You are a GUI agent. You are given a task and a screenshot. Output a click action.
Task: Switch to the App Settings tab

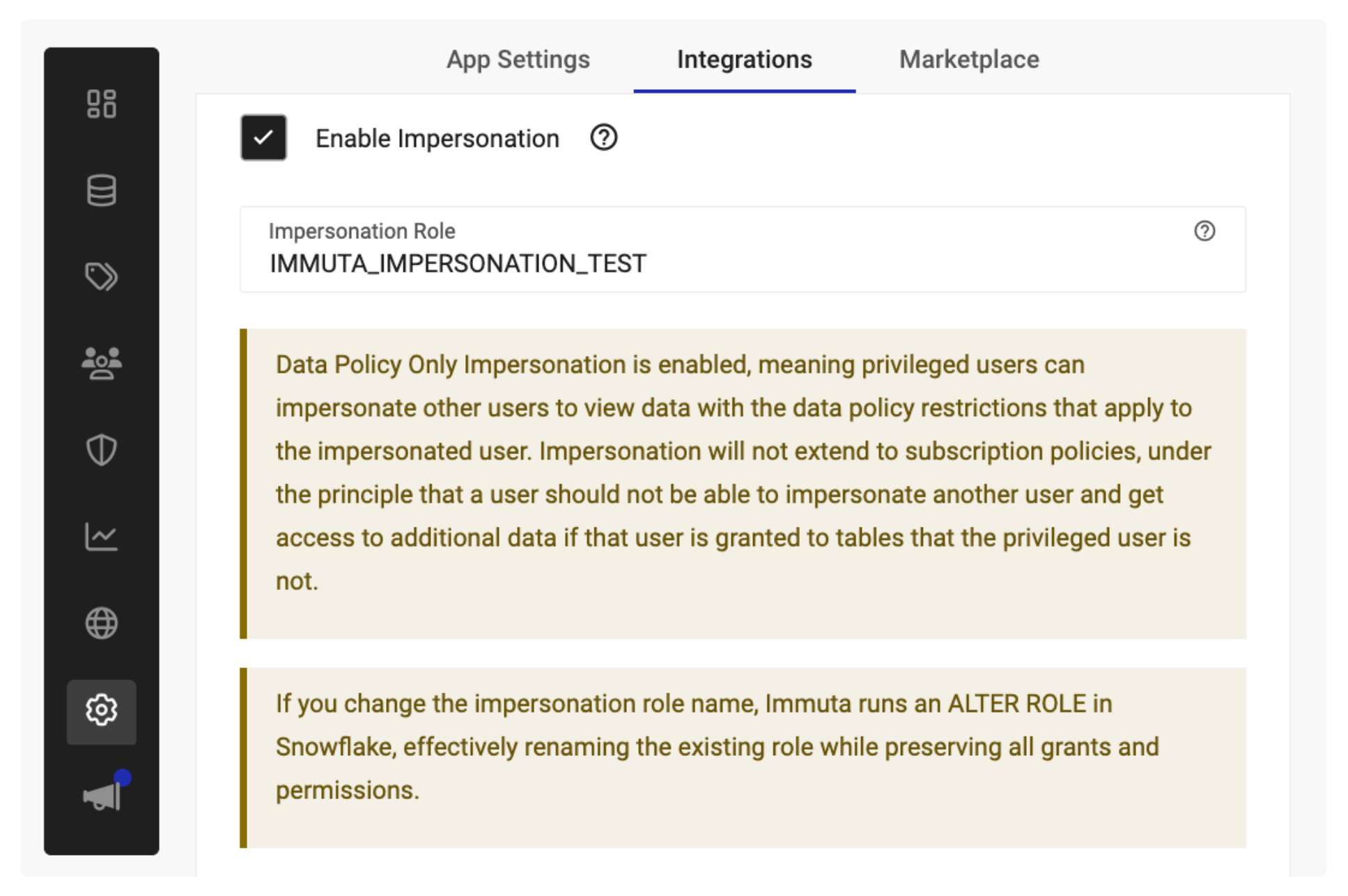click(x=518, y=60)
